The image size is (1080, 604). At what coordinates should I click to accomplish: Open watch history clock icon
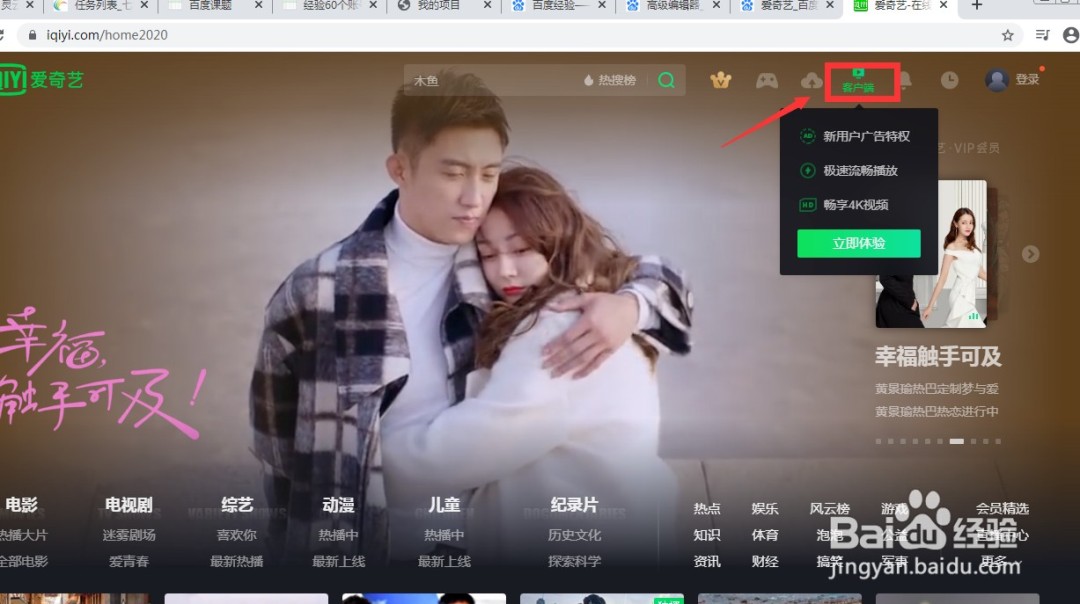click(x=949, y=80)
